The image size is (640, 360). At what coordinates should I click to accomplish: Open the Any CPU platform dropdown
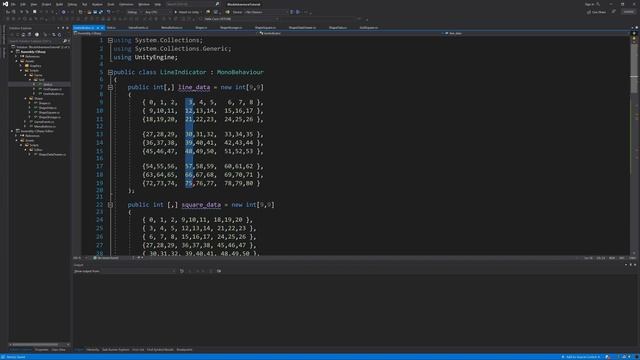(157, 12)
